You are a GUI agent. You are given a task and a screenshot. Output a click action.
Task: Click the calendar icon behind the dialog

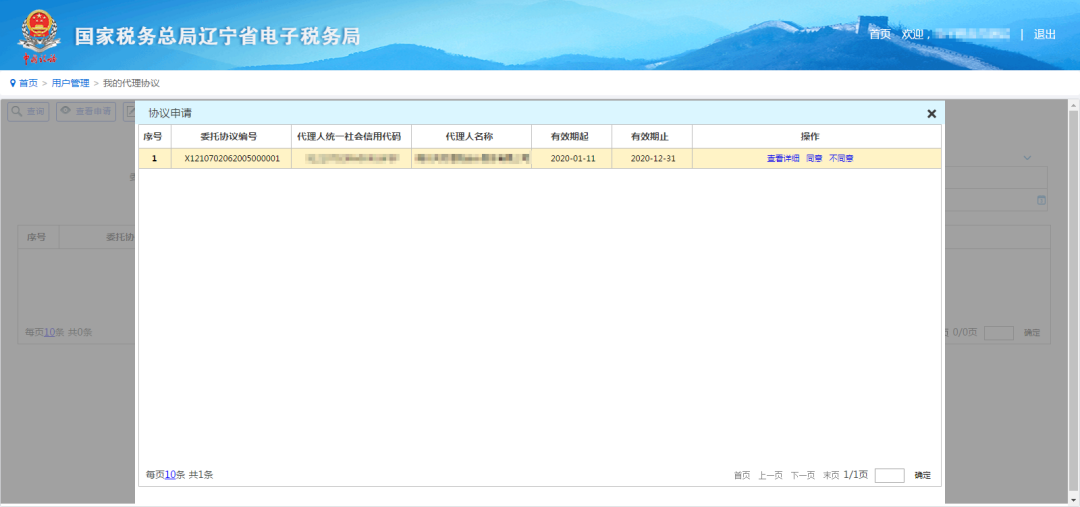pyautogui.click(x=1041, y=200)
